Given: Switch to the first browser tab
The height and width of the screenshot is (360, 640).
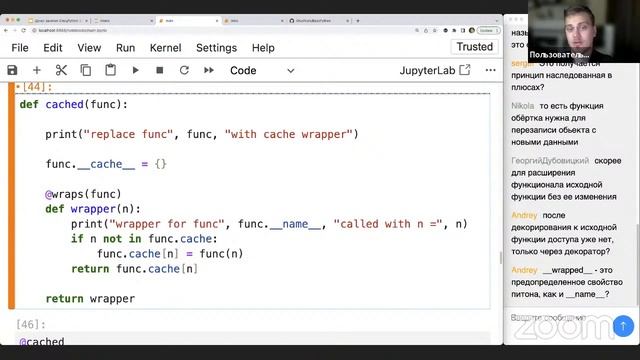Looking at the screenshot, I should [57, 20].
